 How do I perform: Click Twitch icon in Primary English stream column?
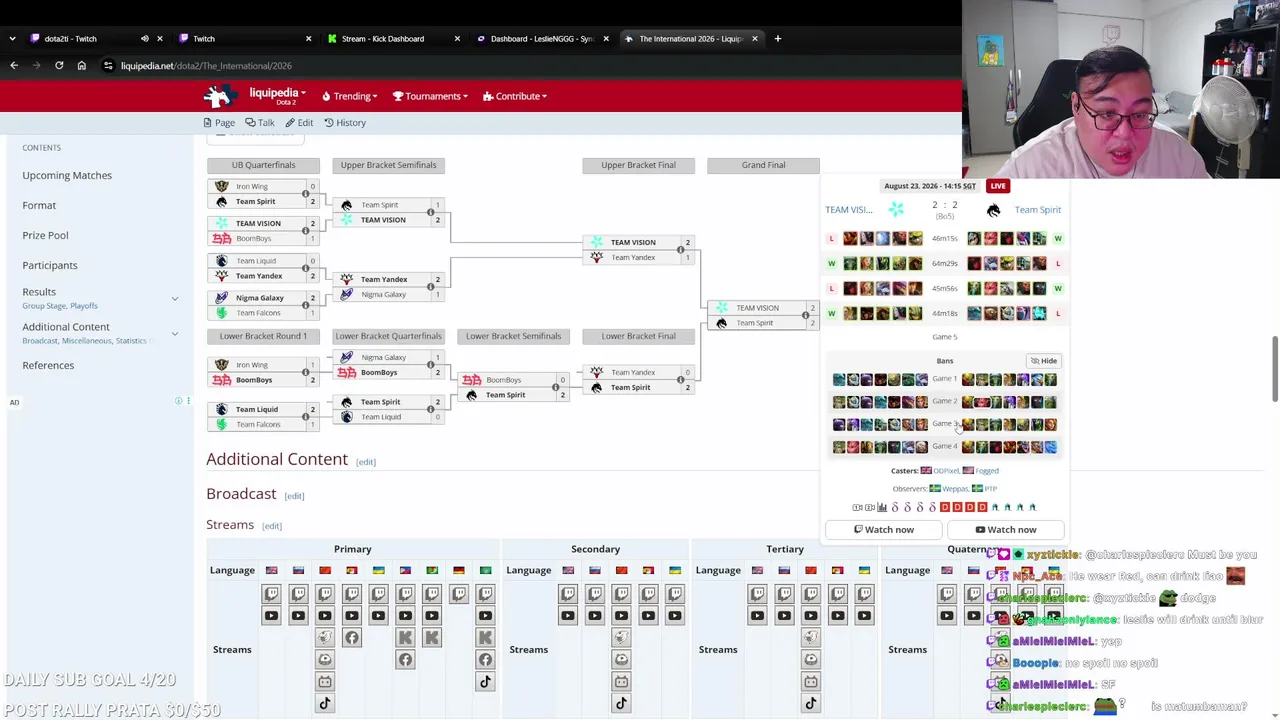click(x=271, y=594)
